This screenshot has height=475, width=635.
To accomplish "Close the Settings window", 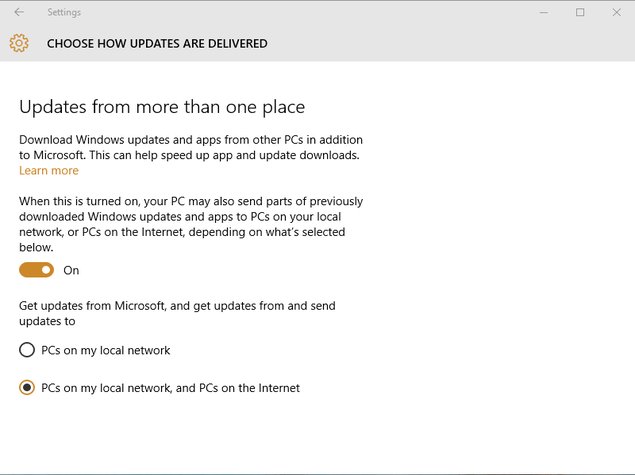I will coord(616,12).
